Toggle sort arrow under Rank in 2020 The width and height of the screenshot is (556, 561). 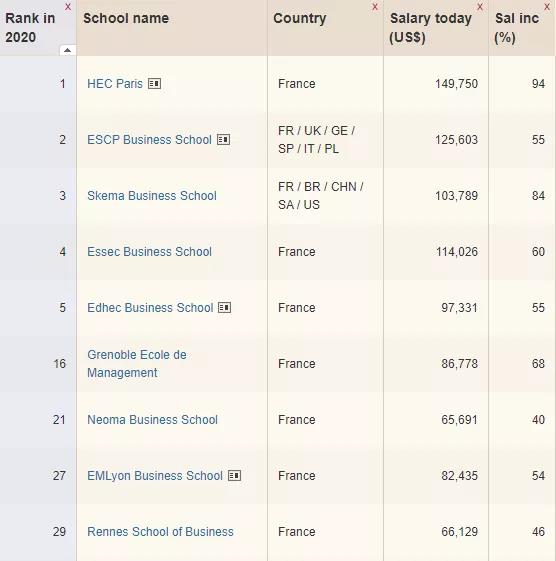pyautogui.click(x=68, y=50)
